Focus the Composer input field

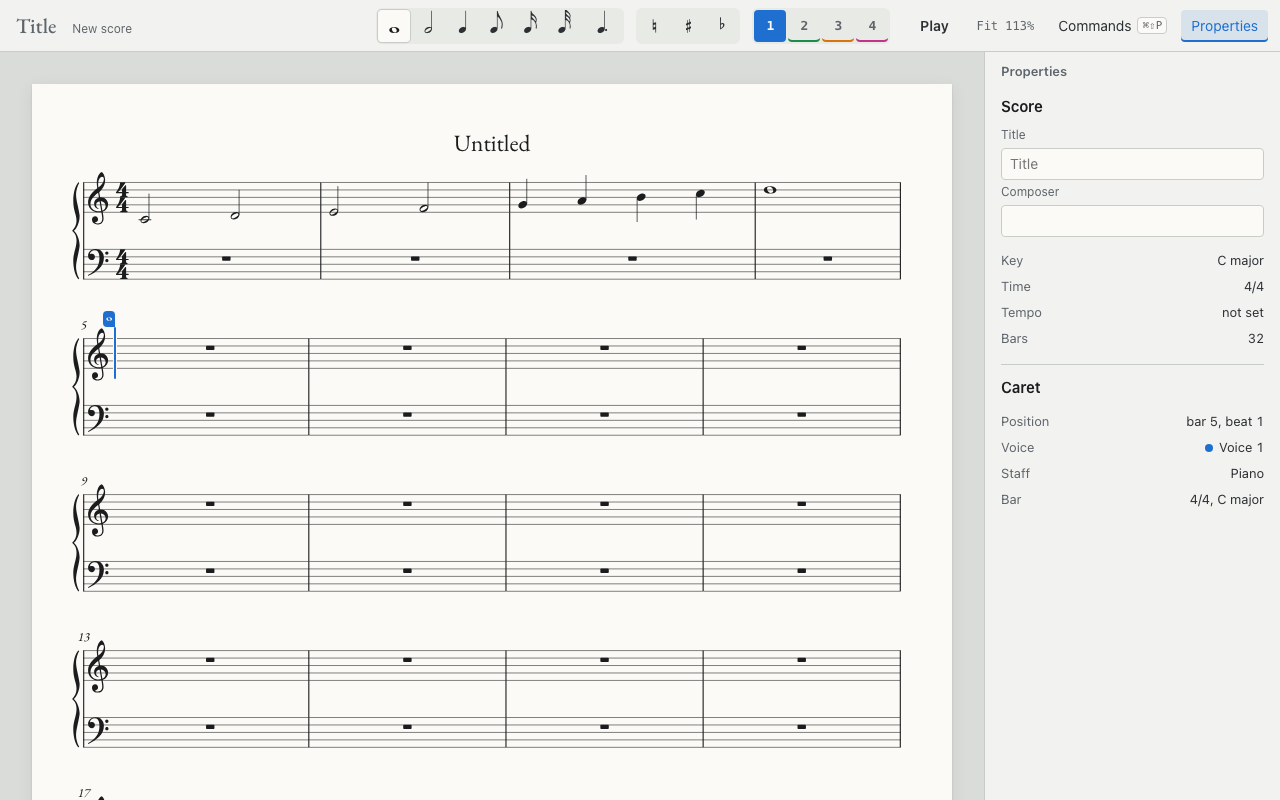(x=1132, y=221)
